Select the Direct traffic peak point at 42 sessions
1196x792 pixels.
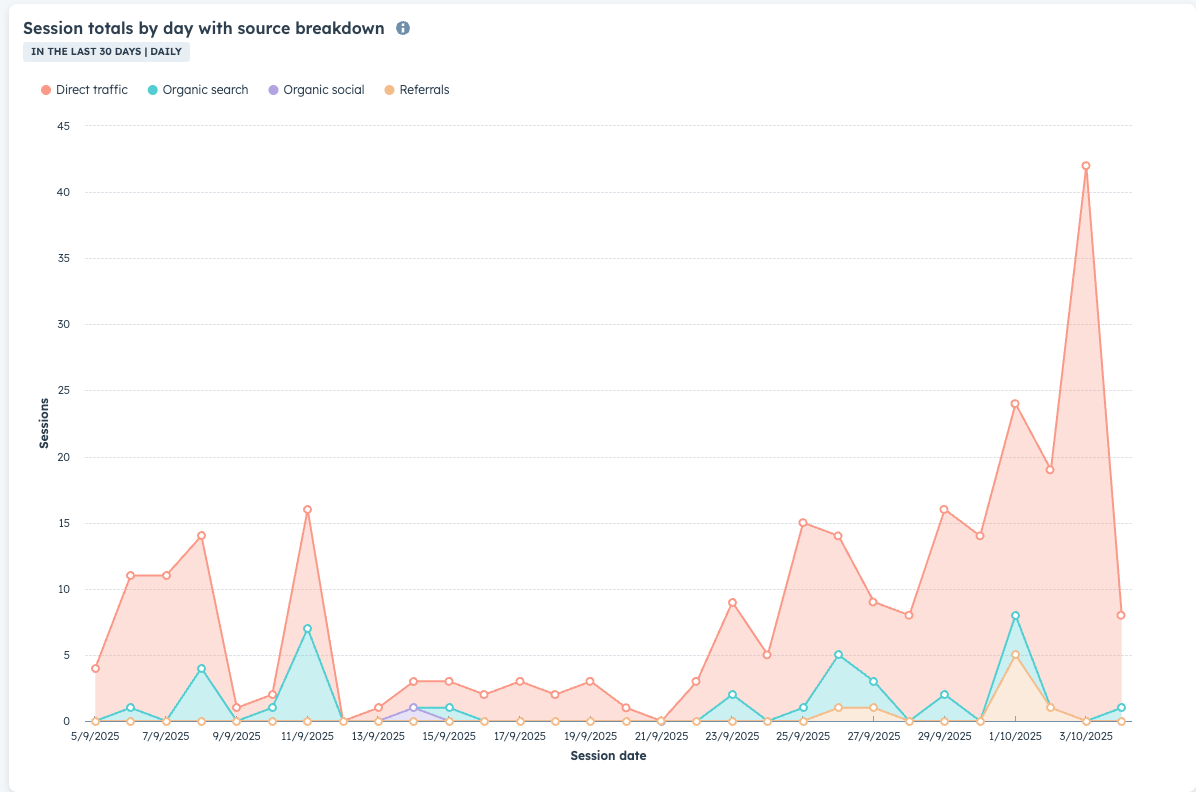tap(1085, 166)
